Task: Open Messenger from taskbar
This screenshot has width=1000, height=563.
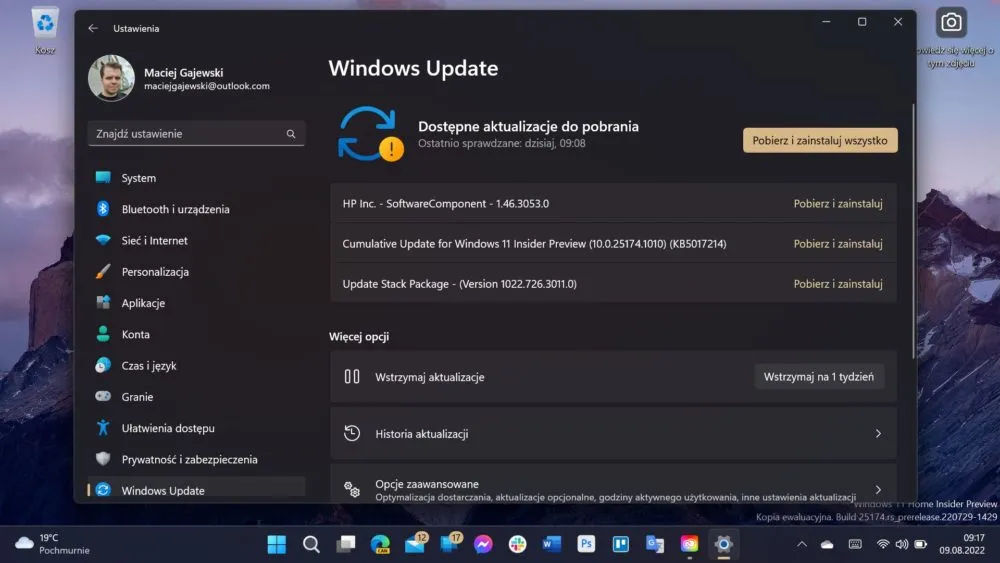Action: pos(483,544)
